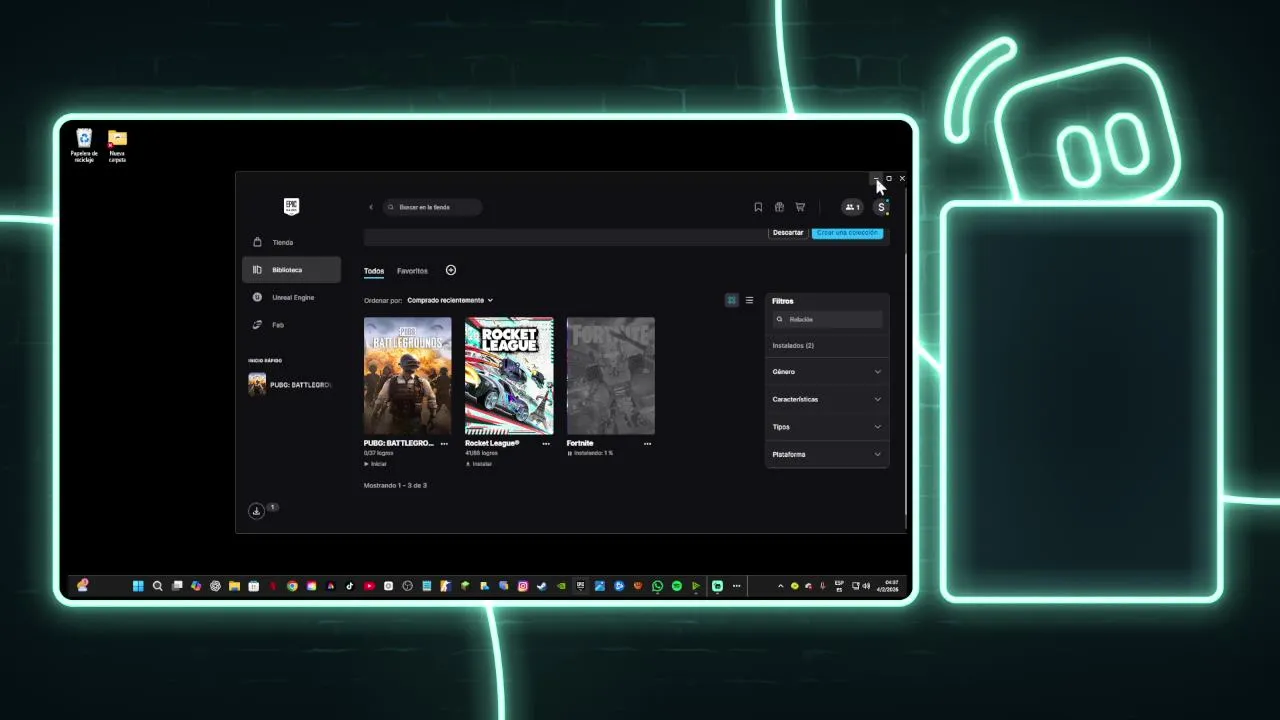
Task: Expand the Género filter
Action: click(x=827, y=372)
